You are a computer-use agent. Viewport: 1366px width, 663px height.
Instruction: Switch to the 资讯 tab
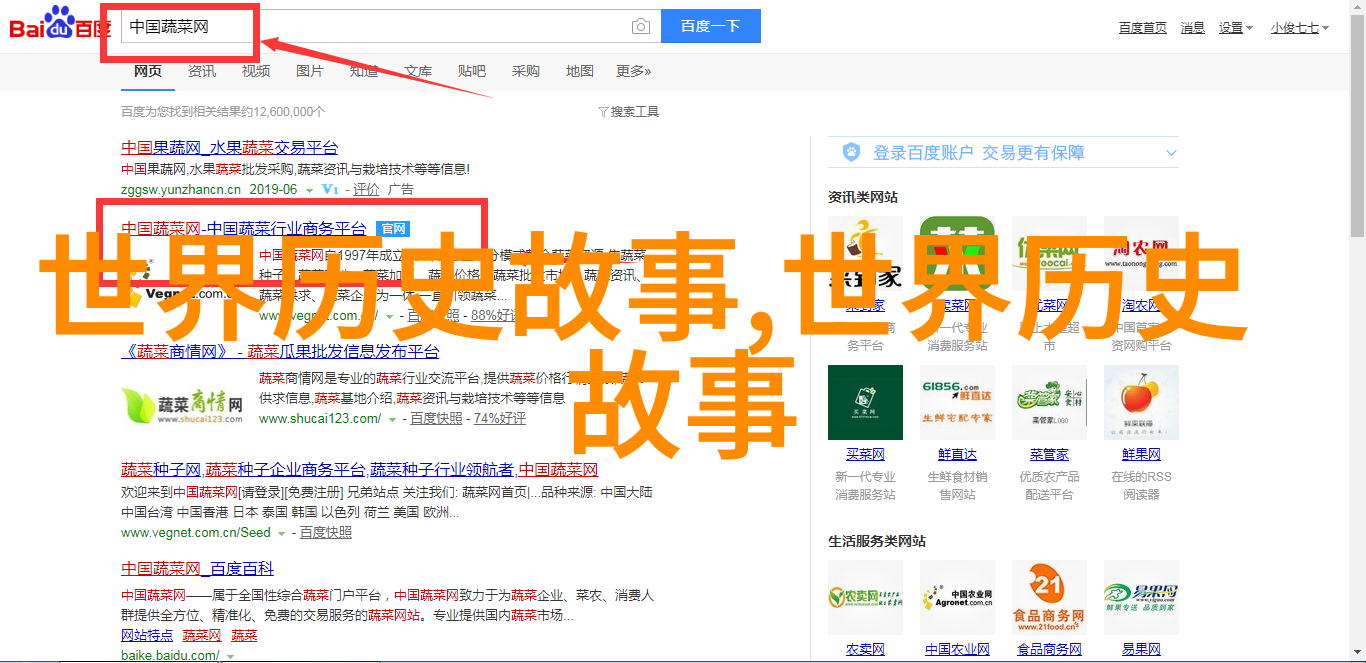(x=202, y=71)
